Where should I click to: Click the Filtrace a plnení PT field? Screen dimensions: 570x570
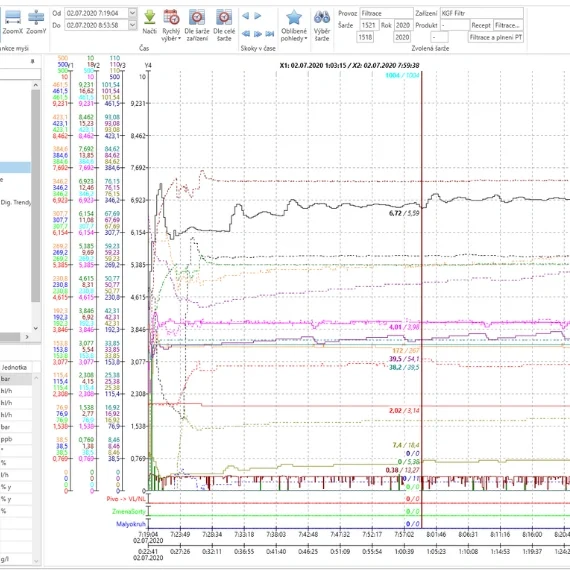click(495, 37)
